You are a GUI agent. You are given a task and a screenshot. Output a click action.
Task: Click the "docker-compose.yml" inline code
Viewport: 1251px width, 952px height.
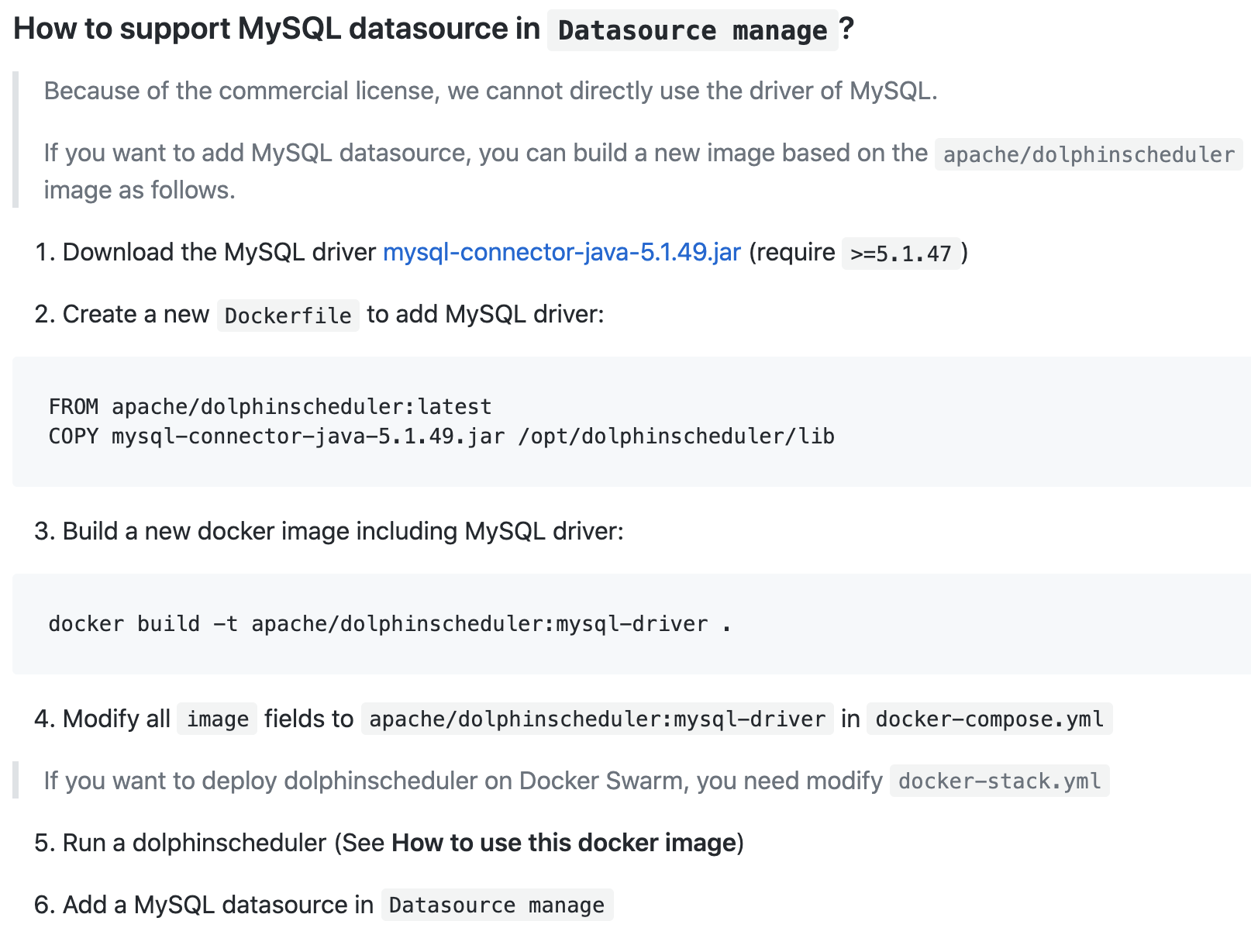[x=989, y=719]
